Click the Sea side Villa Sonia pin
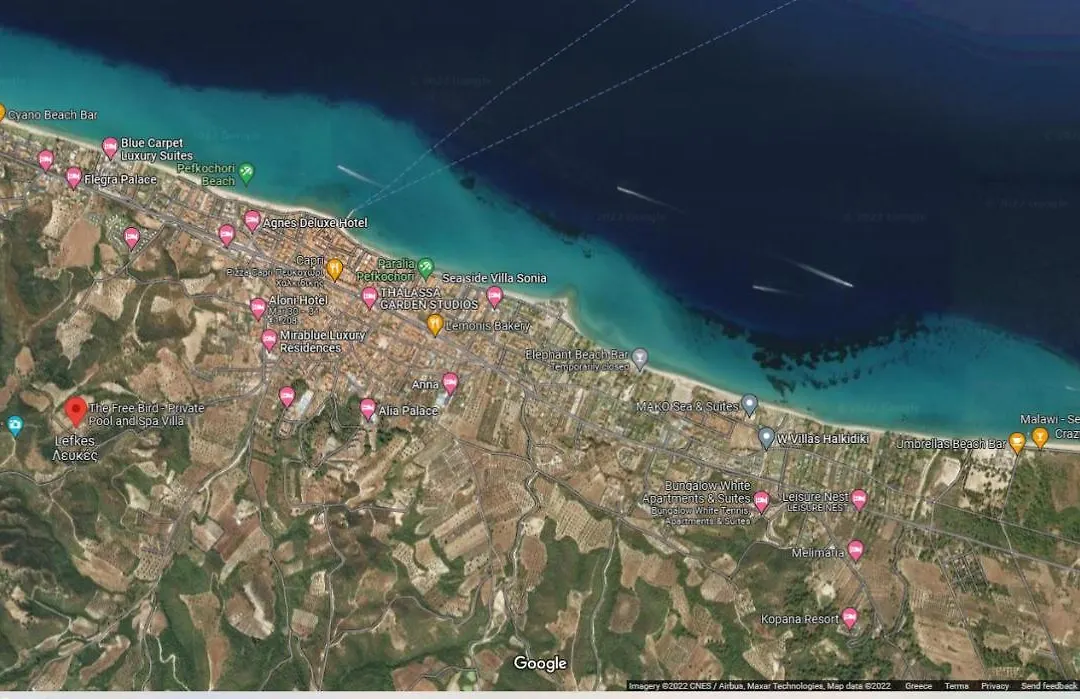The image size is (1080, 699). [495, 297]
